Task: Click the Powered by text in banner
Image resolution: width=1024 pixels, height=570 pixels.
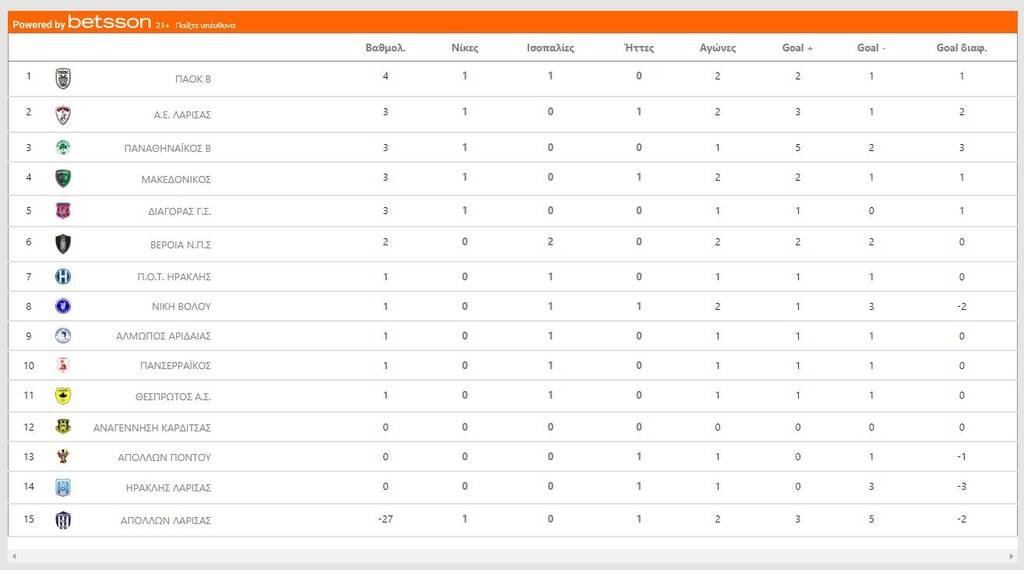Action: click(x=39, y=25)
